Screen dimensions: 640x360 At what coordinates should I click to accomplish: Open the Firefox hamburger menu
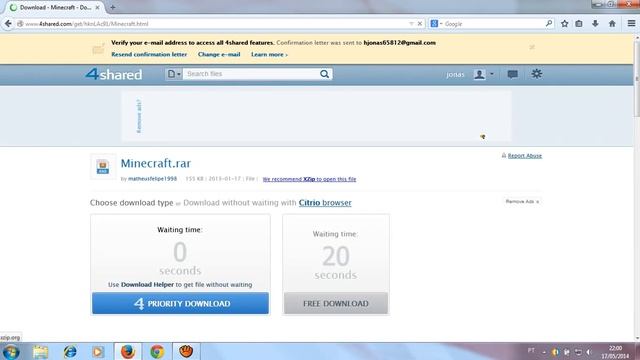pos(631,24)
